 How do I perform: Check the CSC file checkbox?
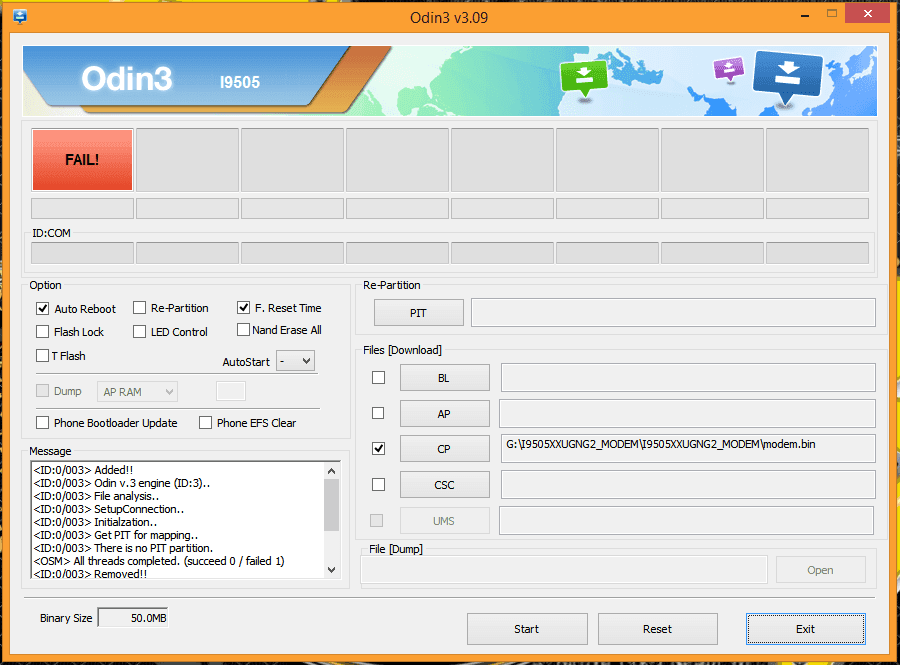tap(378, 485)
